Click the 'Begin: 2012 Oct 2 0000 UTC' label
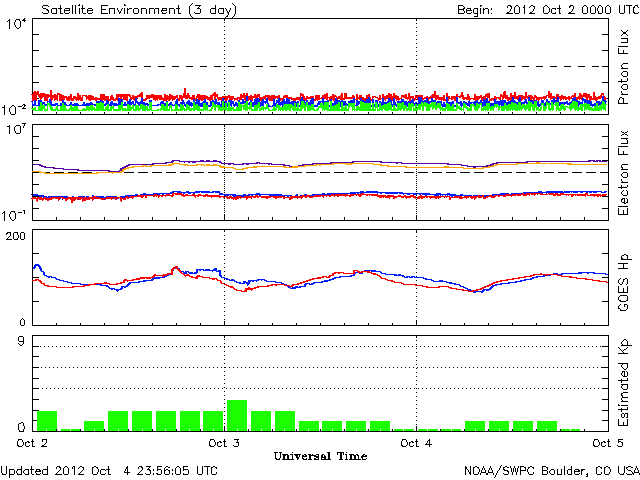Screen dimensions: 640x480 [x=548, y=9]
